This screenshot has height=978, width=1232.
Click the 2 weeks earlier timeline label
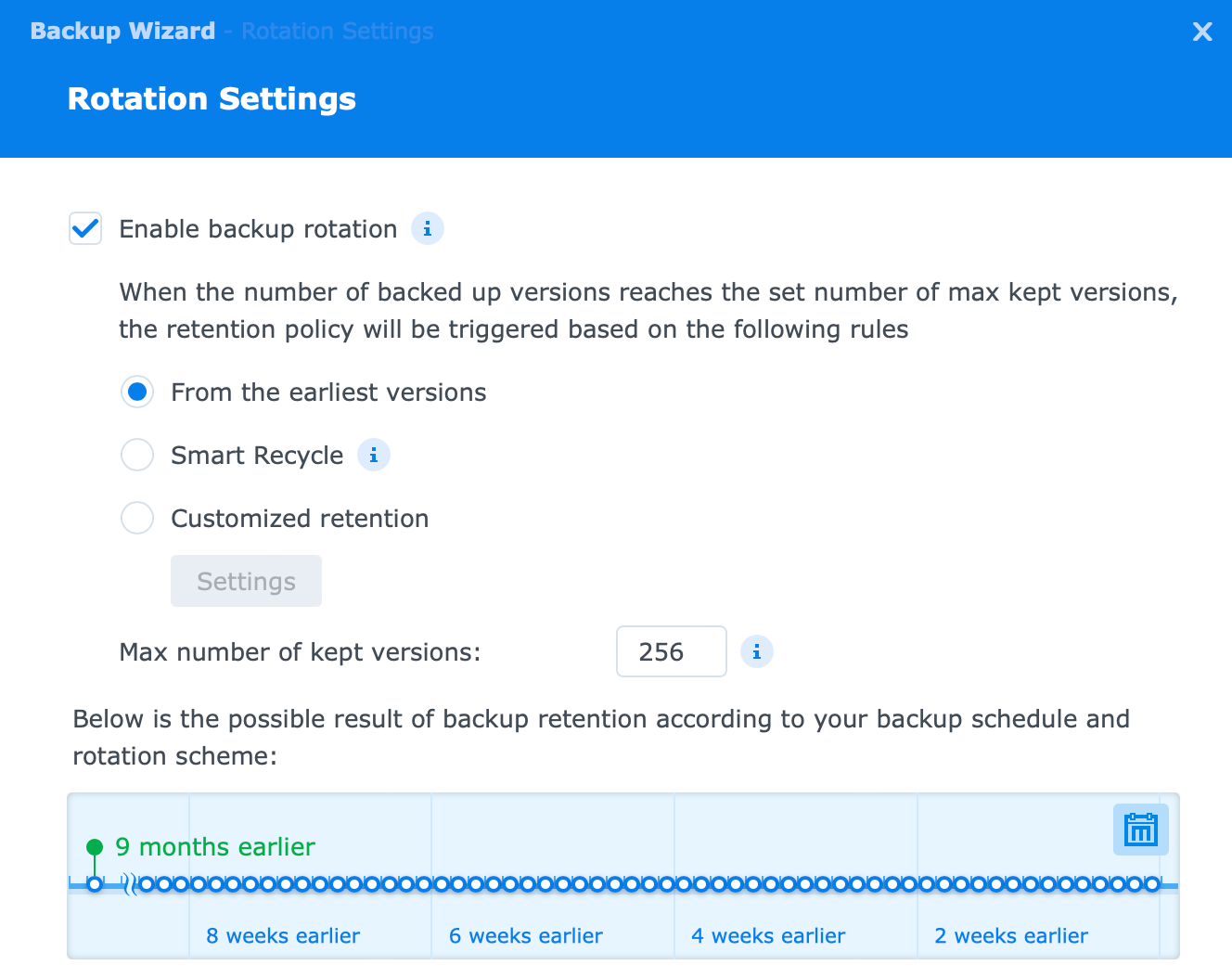1011,935
